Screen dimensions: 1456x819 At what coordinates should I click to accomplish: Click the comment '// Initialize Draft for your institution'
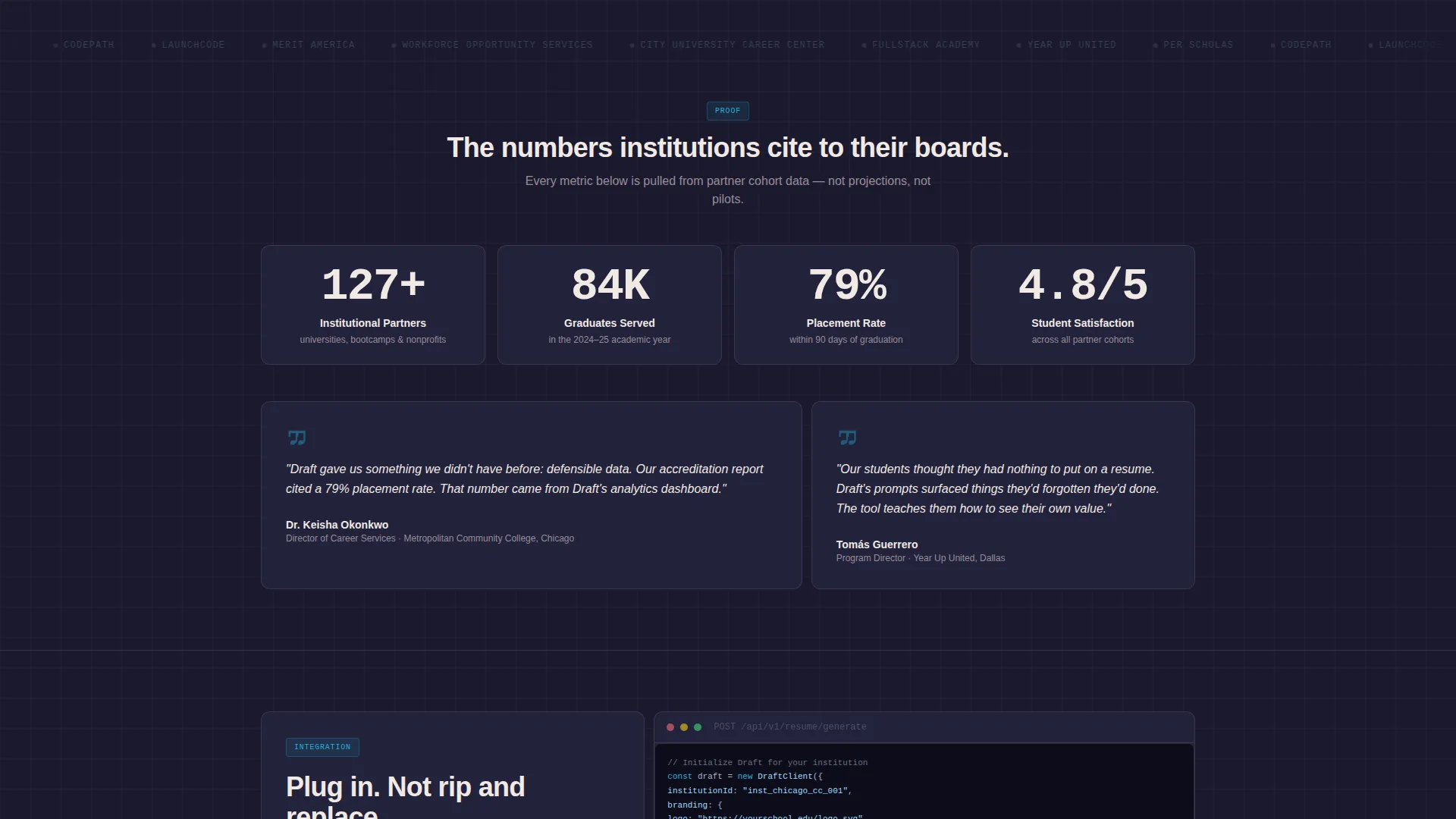[767, 763]
